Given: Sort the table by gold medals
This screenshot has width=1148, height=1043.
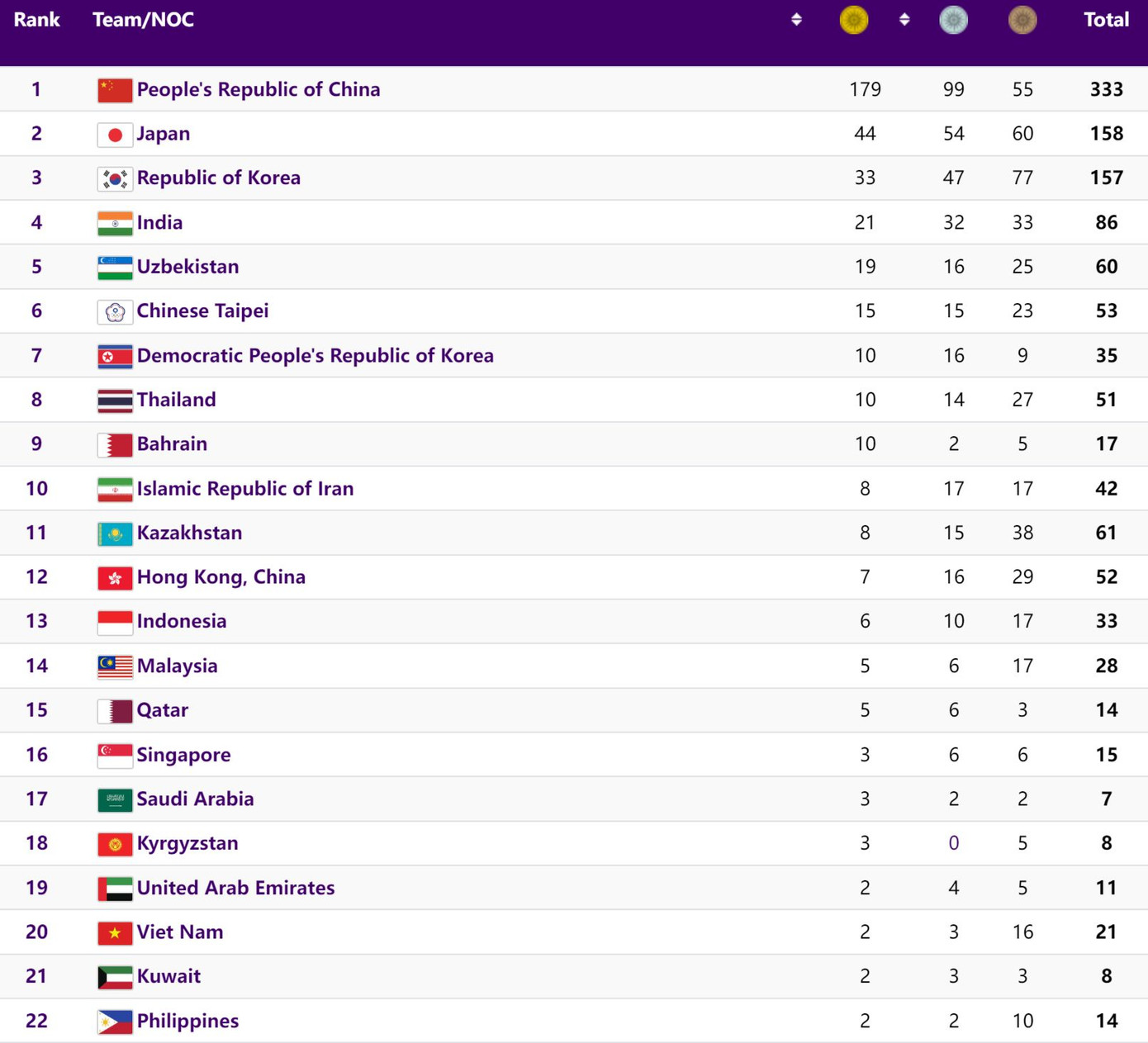Looking at the screenshot, I should coord(854,20).
